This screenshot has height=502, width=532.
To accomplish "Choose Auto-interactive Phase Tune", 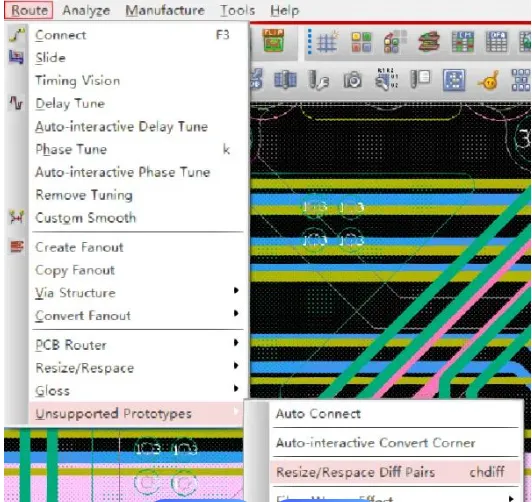I will coord(136,172).
